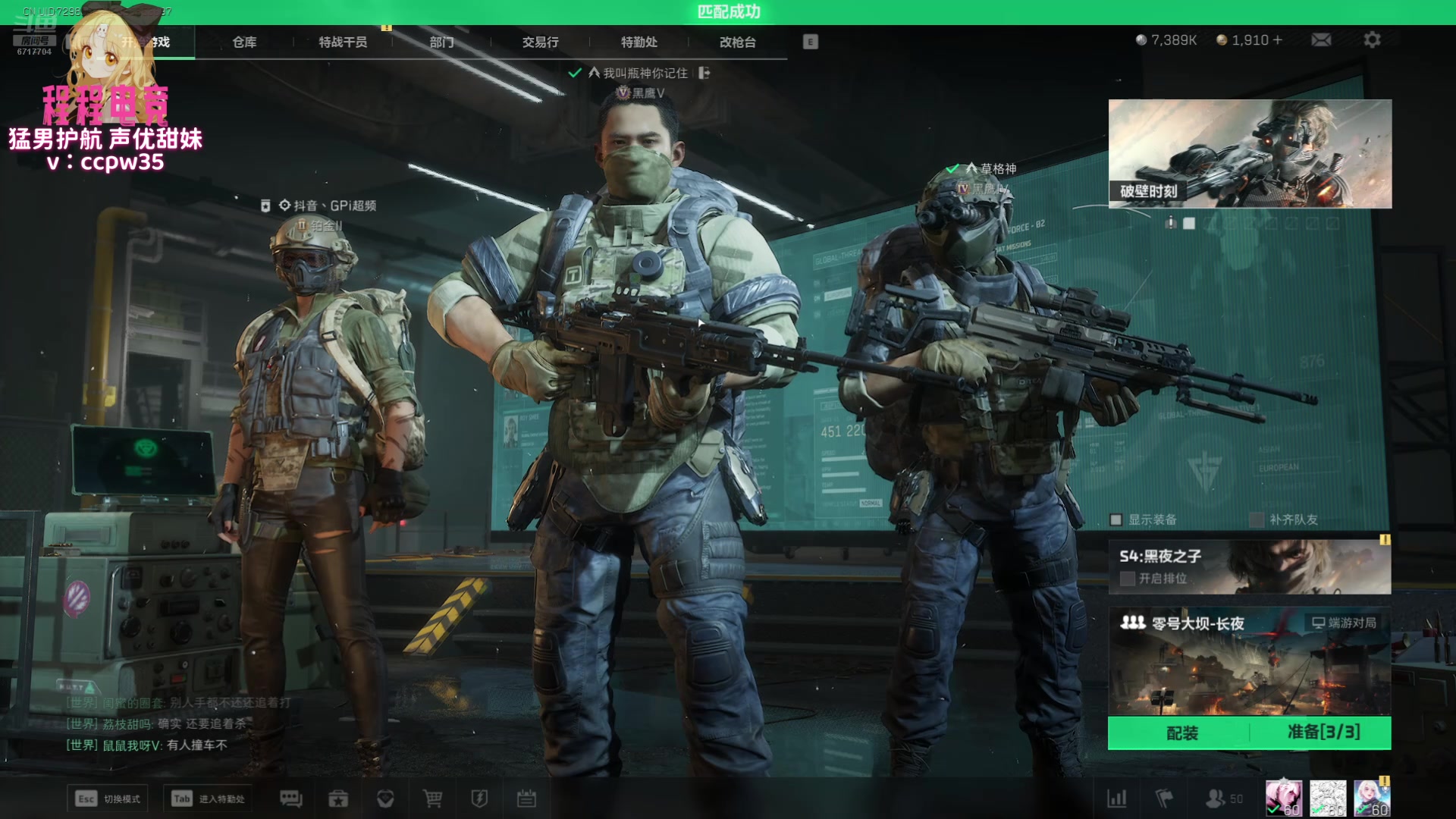Click the flags icon in bottom bar
1456x819 pixels.
point(1164,799)
